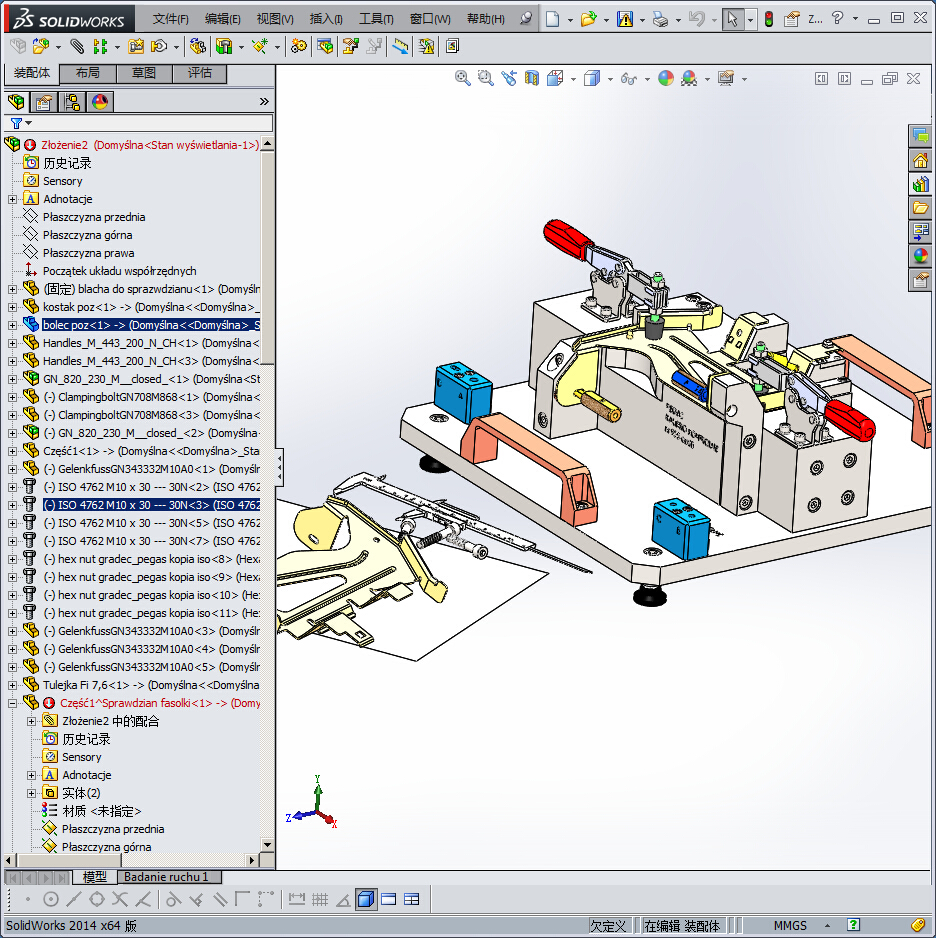Expand the kostak poz<1> component
The height and width of the screenshot is (938, 936).
tap(12, 307)
